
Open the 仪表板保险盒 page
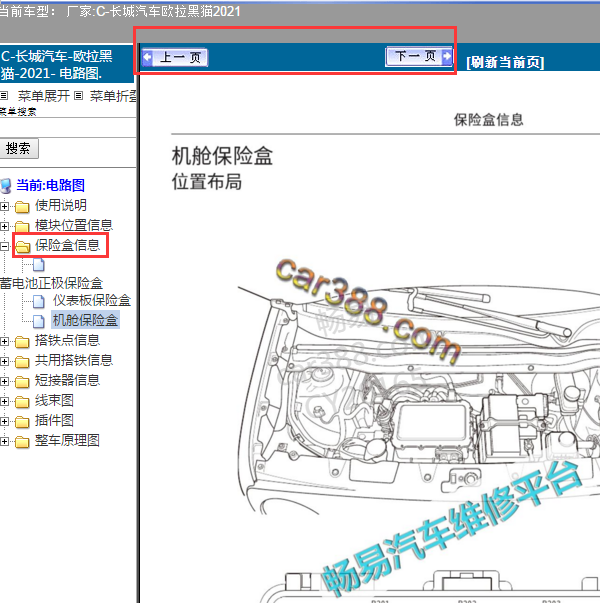click(x=92, y=300)
